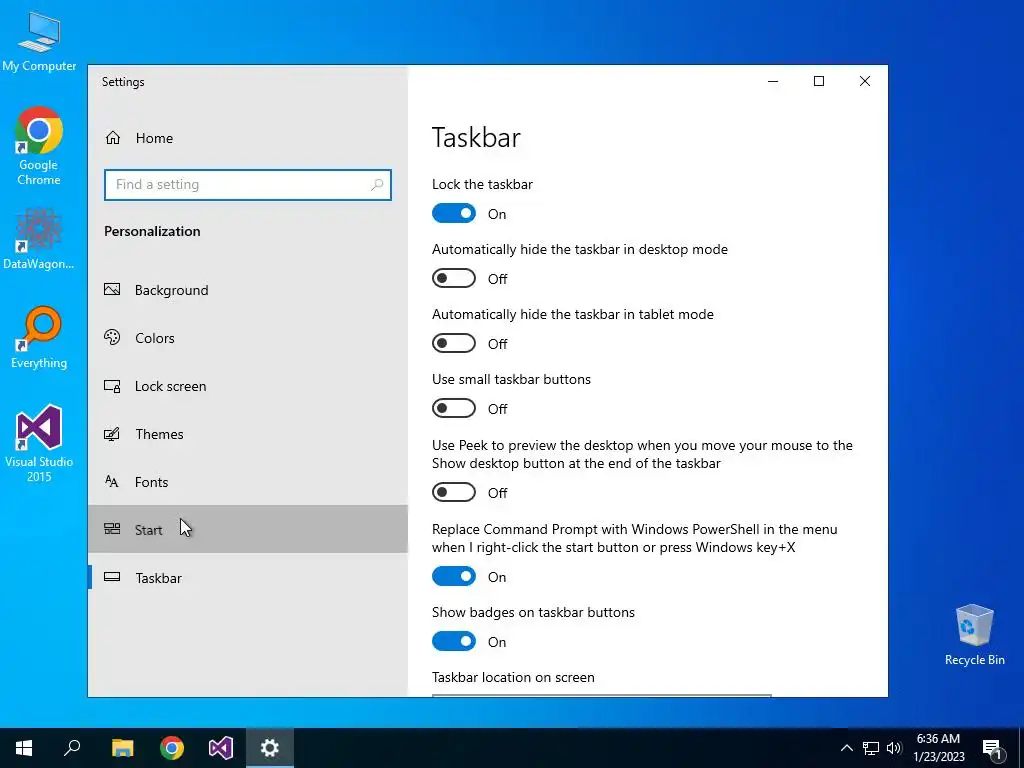Open the network status tray icon
The height and width of the screenshot is (768, 1024).
point(871,748)
